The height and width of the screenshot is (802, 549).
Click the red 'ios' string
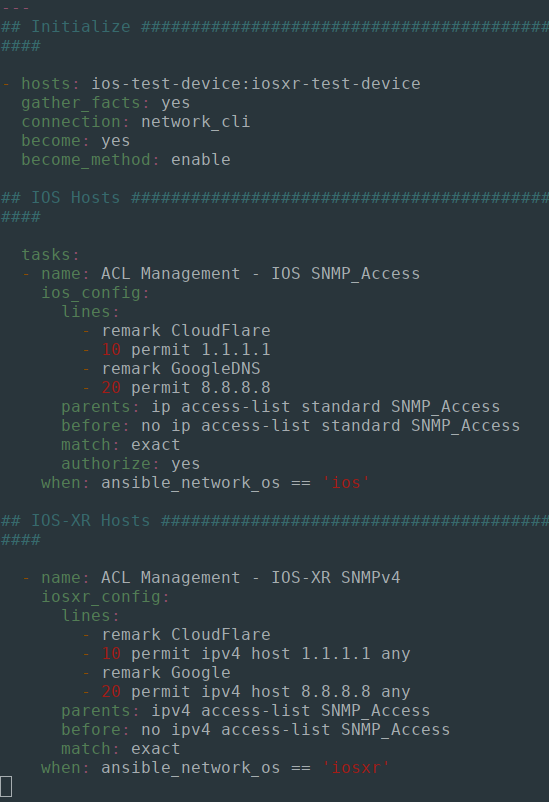tap(346, 482)
